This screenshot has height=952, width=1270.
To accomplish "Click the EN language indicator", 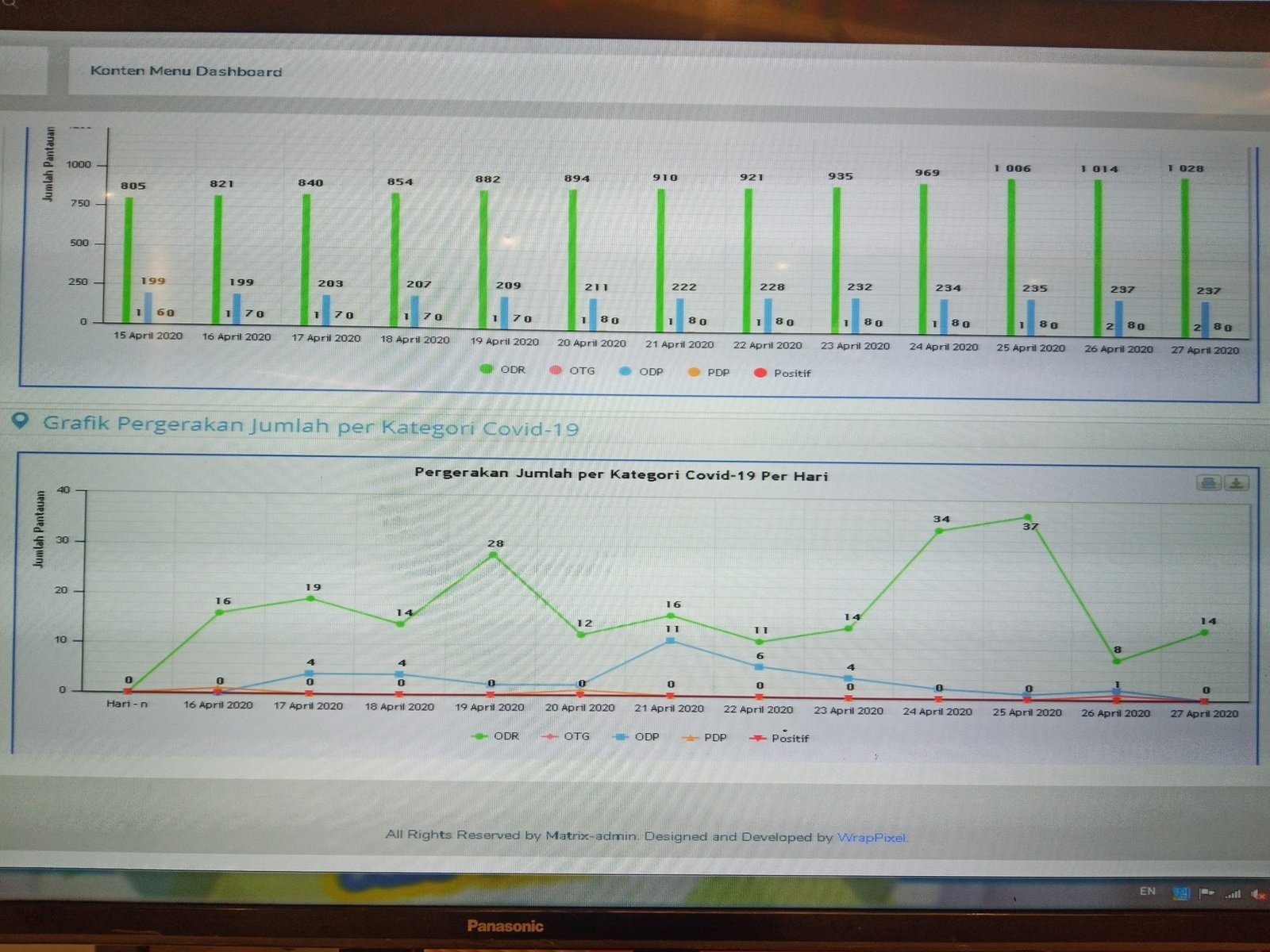I will 1147,891.
